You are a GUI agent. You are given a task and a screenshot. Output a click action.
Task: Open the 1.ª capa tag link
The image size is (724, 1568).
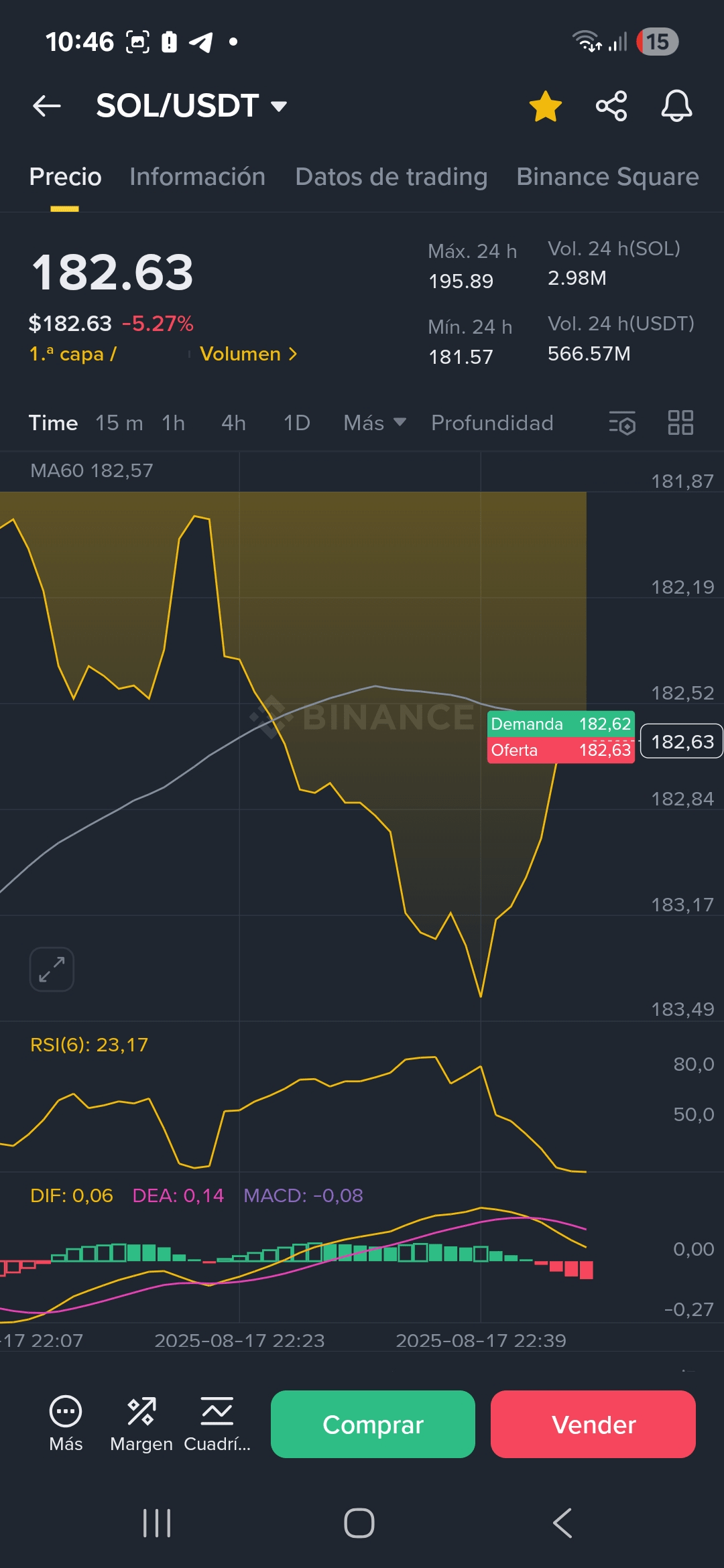[x=72, y=354]
